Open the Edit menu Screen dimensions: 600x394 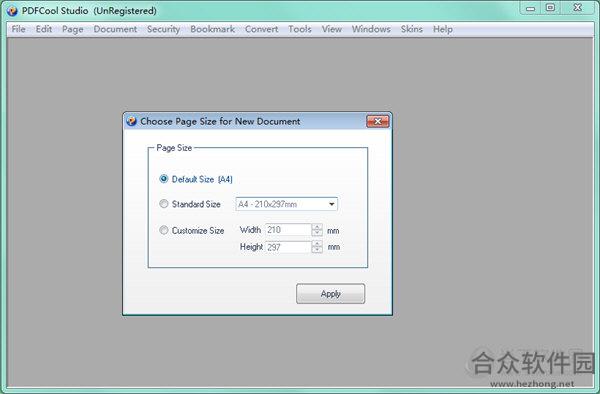coord(44,29)
